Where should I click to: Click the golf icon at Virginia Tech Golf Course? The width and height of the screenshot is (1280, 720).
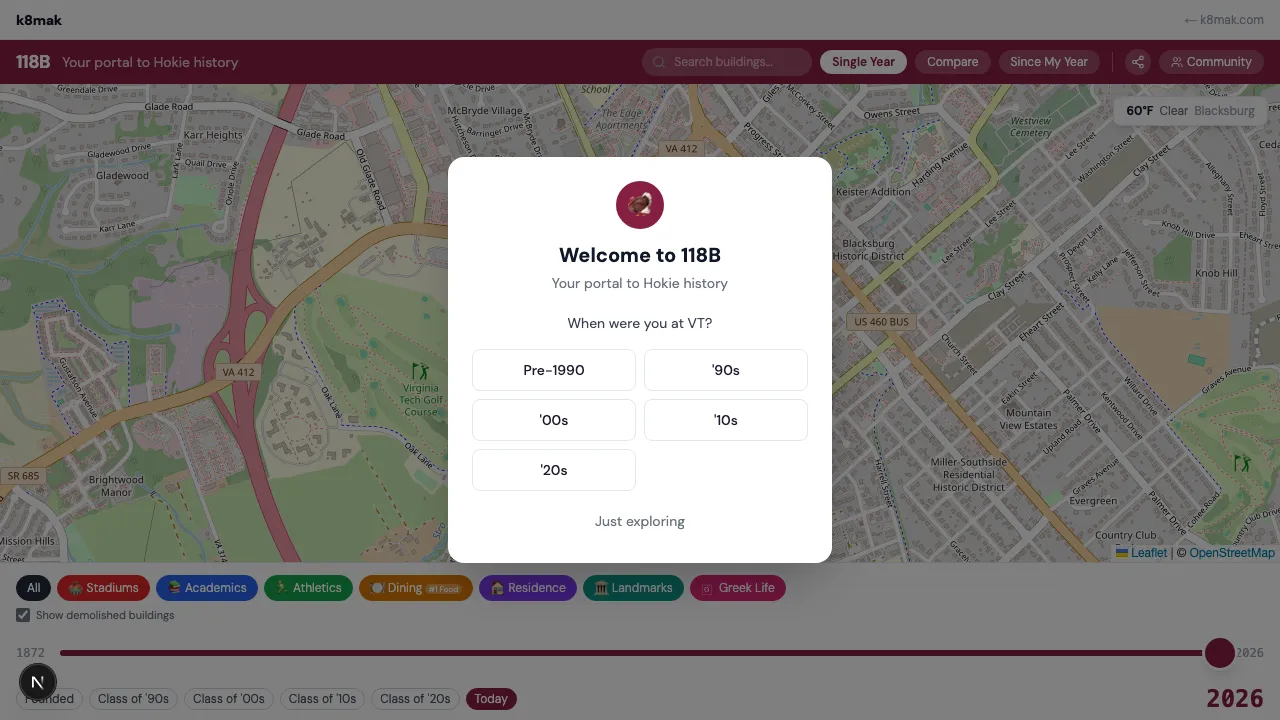coord(421,372)
